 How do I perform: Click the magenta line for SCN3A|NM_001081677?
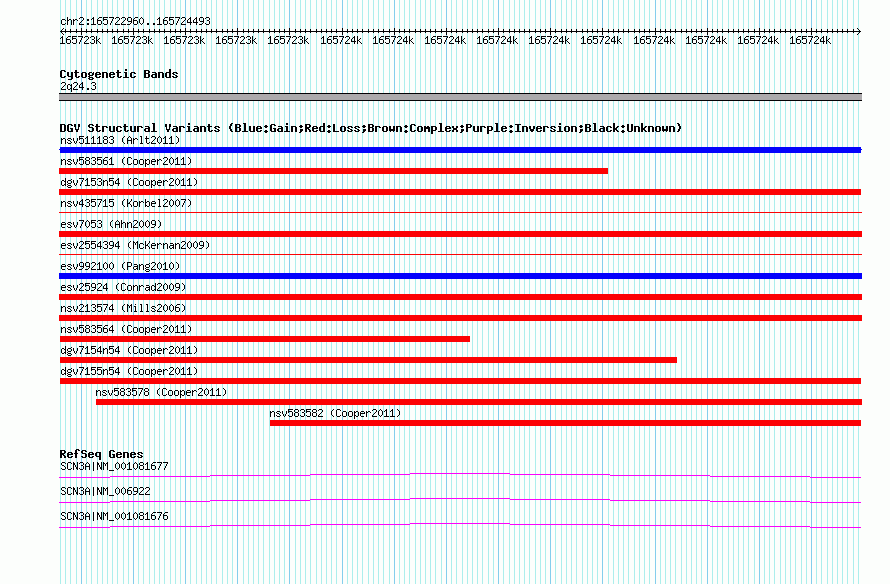[x=460, y=476]
